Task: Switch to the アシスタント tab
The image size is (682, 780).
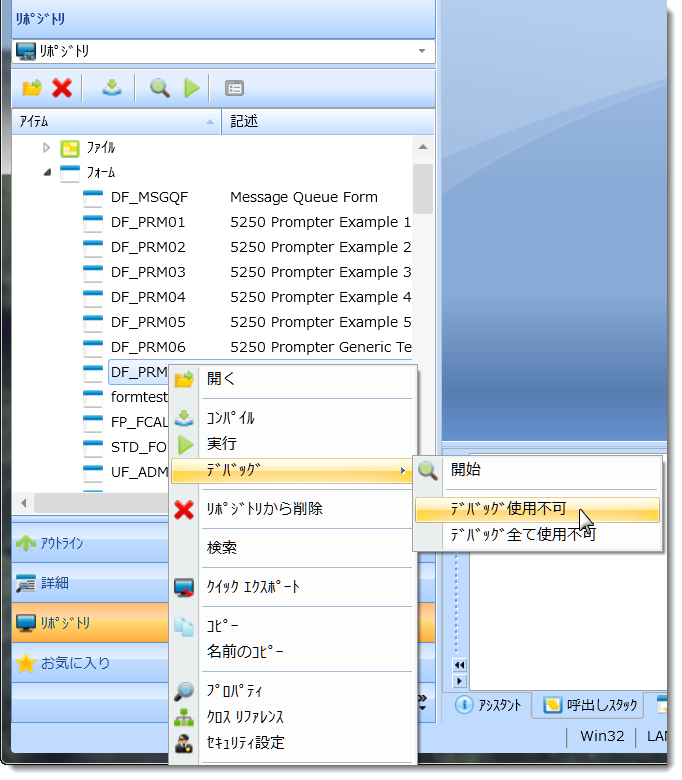Action: (488, 705)
